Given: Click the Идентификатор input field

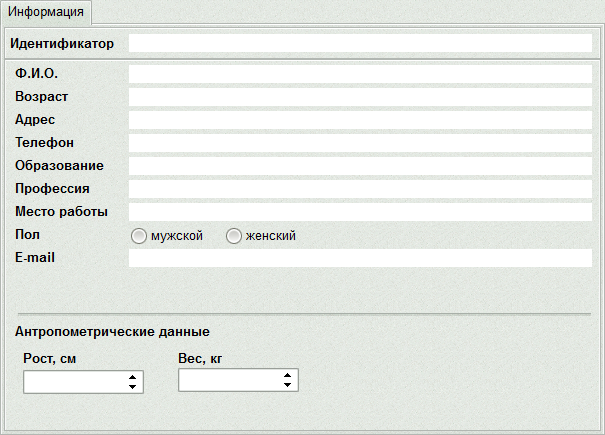Looking at the screenshot, I should [x=360, y=43].
